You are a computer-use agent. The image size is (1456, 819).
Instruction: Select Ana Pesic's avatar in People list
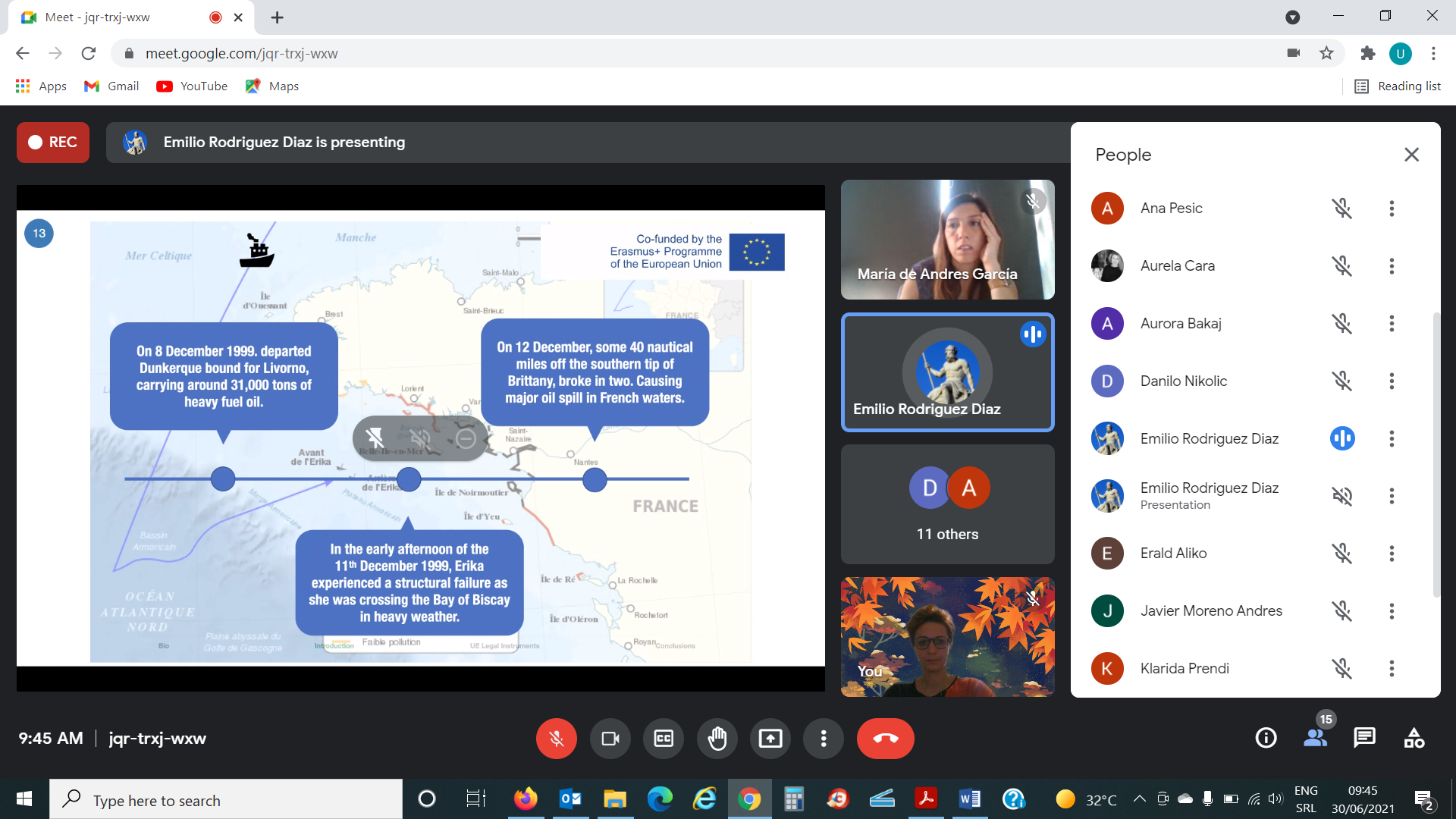[x=1107, y=209]
